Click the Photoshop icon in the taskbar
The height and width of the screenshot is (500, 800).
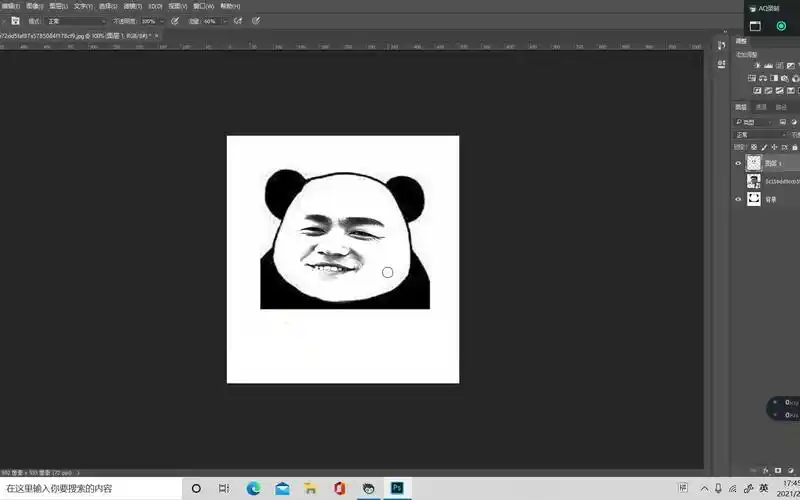pos(397,488)
